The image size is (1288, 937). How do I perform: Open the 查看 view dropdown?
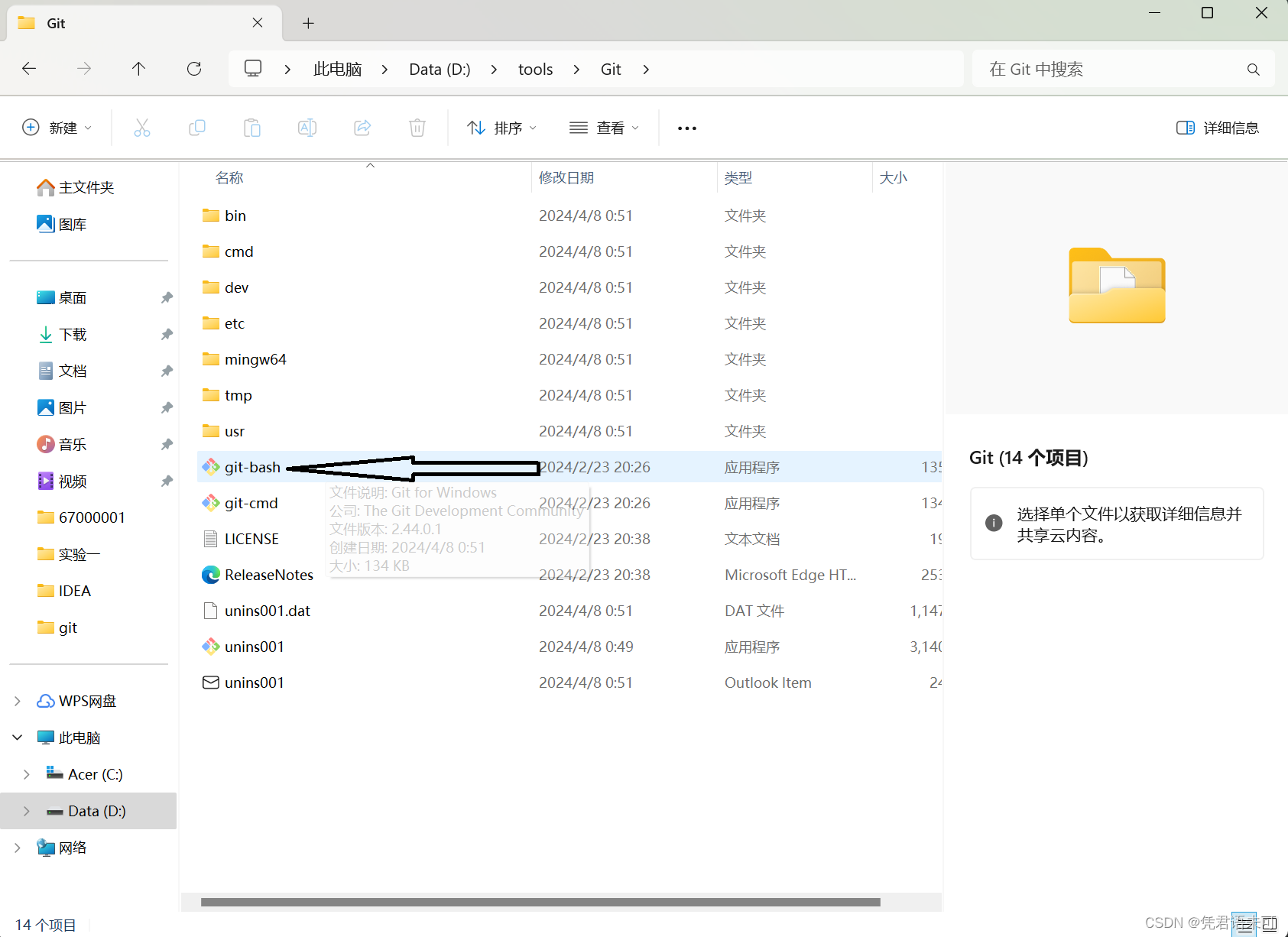(x=604, y=128)
